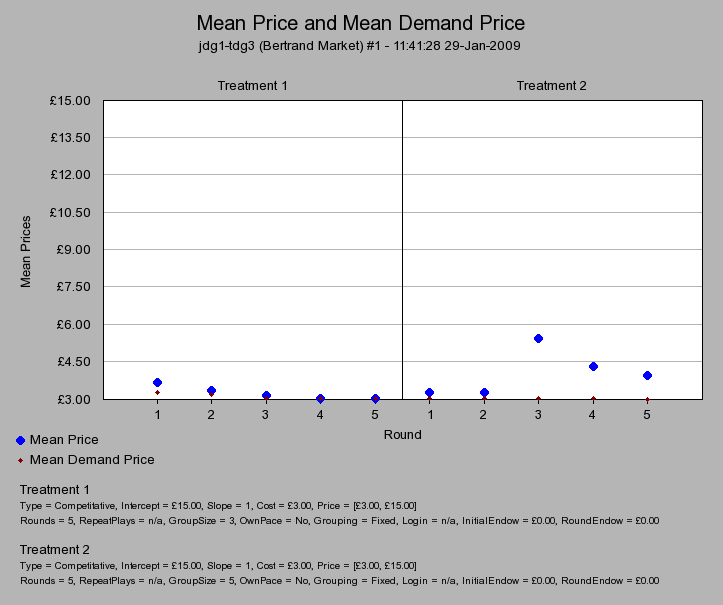Viewport: 723px width, 605px height.
Task: Click the red Mean Demand Price legend marker
Action: click(x=21, y=460)
